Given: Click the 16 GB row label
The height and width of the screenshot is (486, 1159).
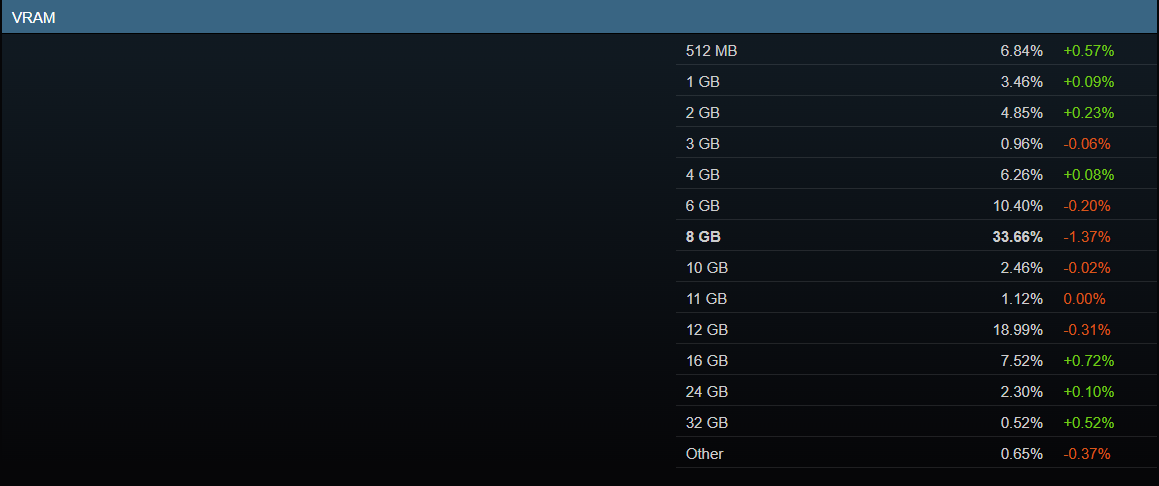Looking at the screenshot, I should [707, 360].
